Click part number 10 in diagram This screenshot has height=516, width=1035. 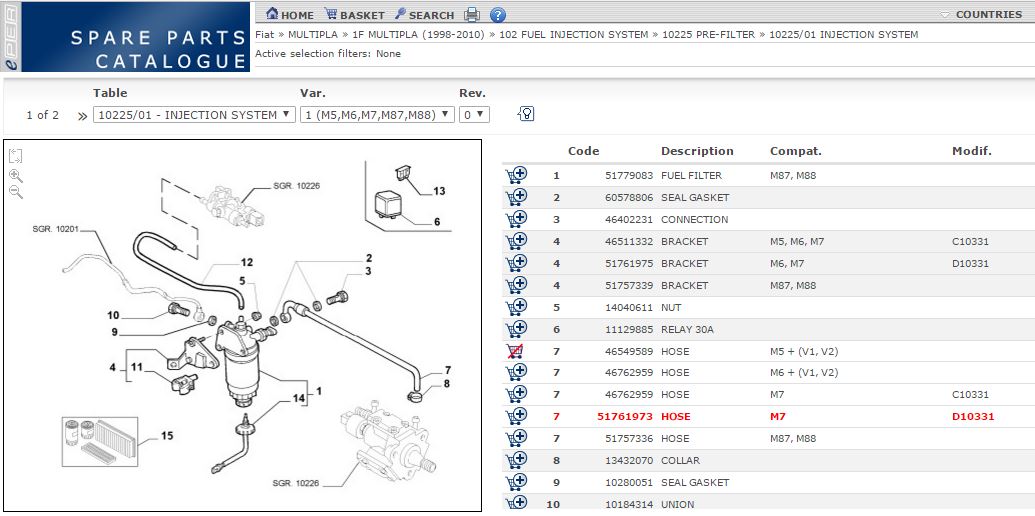click(x=113, y=315)
